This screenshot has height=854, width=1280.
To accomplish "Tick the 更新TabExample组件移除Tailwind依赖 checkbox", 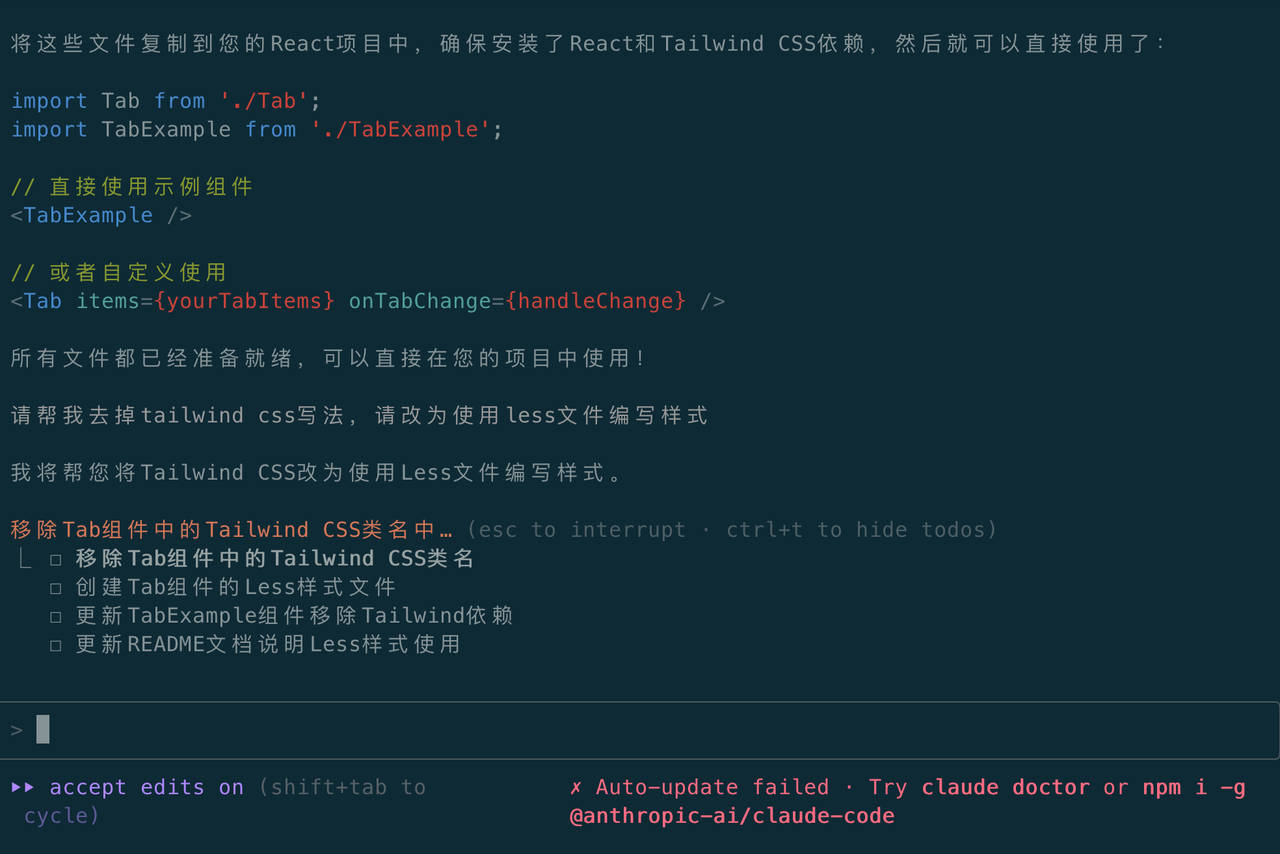I will click(56, 616).
